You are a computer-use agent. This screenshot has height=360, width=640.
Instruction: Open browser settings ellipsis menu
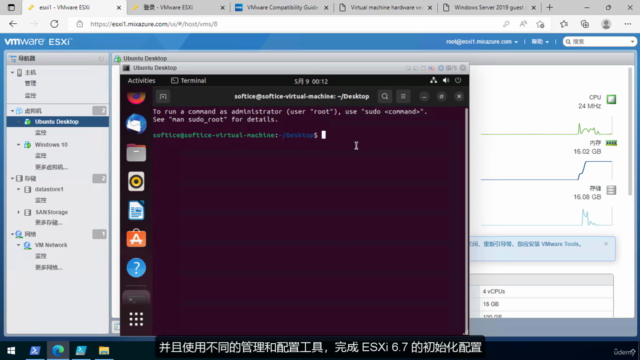[x=627, y=24]
